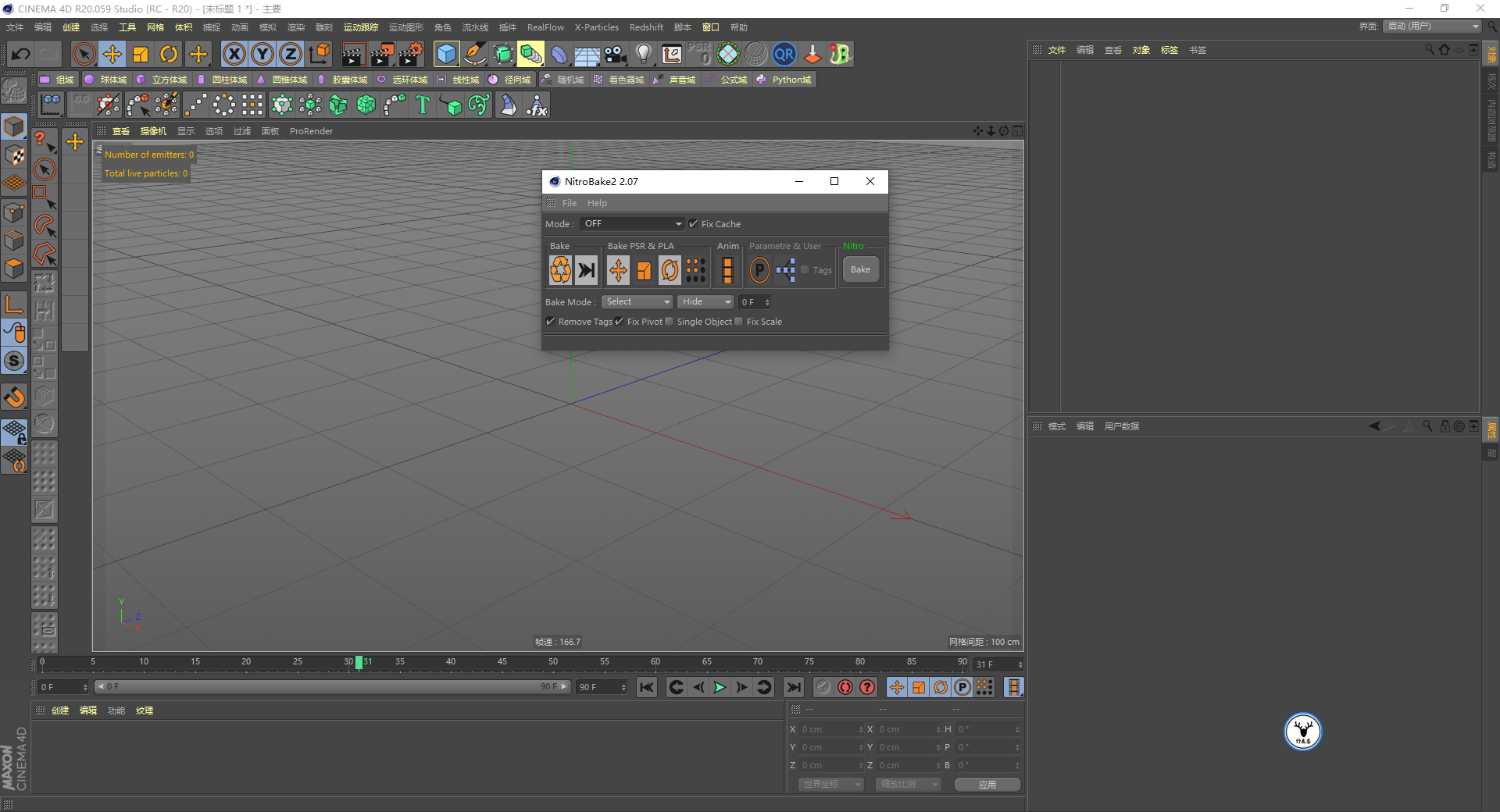
Task: Click the Anim icon in NitroBake
Action: [x=727, y=270]
